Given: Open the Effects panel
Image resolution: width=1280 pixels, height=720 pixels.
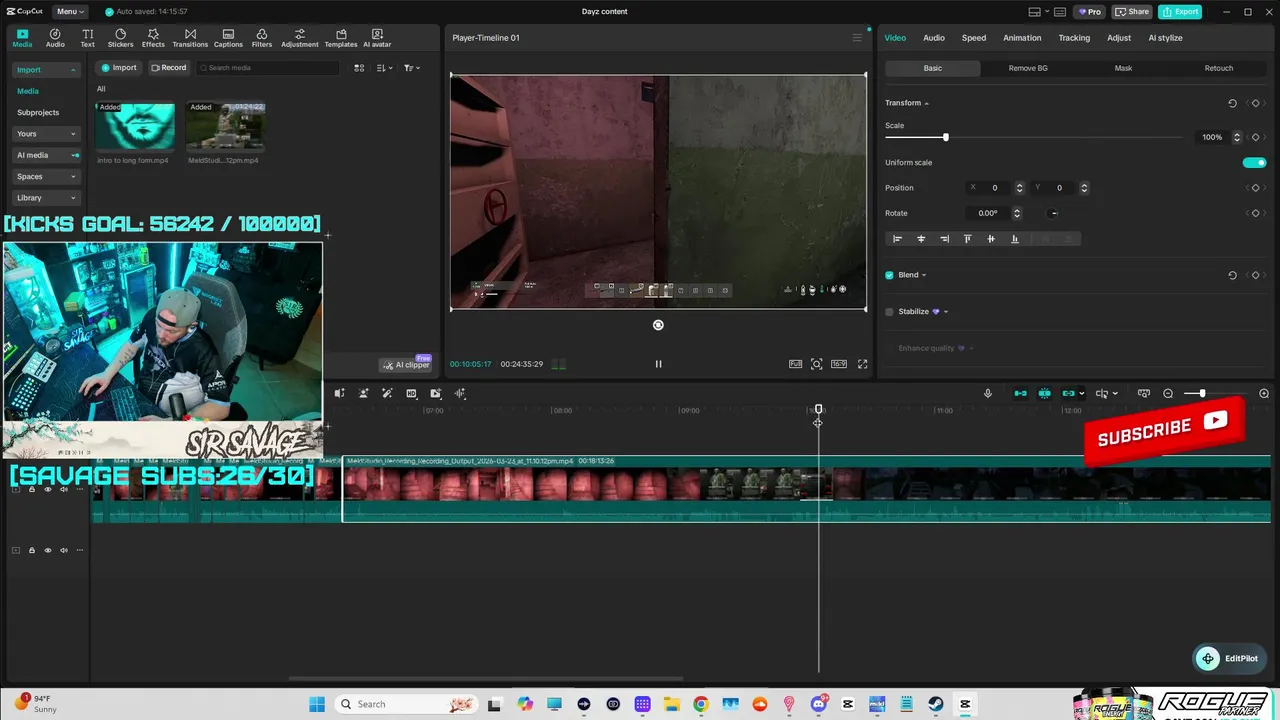Looking at the screenshot, I should click(x=153, y=38).
